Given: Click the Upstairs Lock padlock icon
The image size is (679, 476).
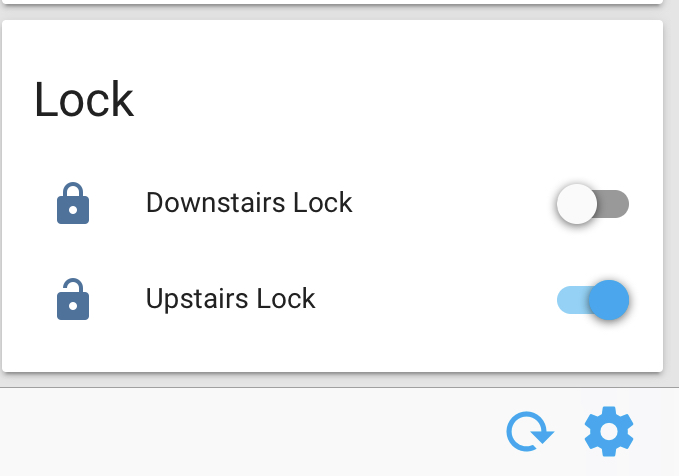Looking at the screenshot, I should pos(73,299).
